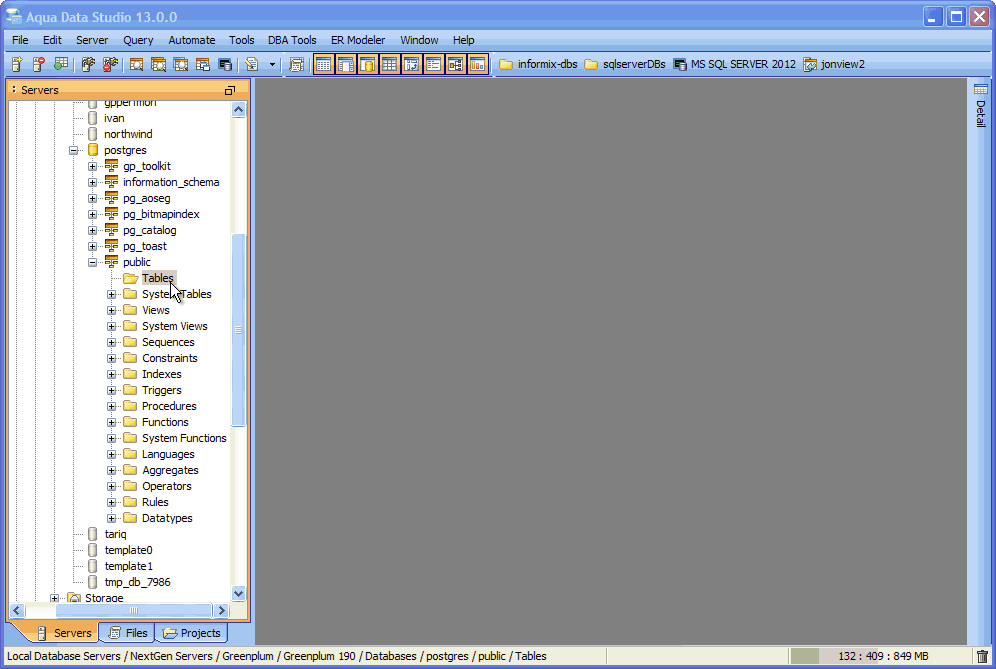This screenshot has height=669, width=996.
Task: Expand the pg_catalog schema
Action: 93,231
